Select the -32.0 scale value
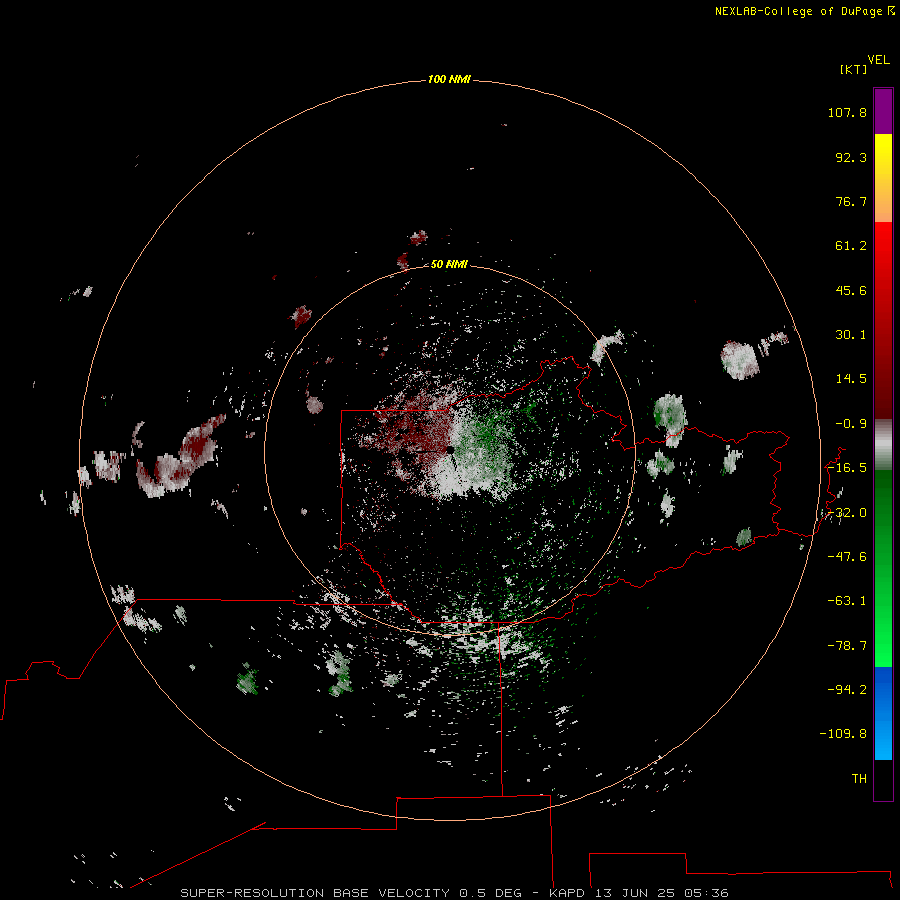The width and height of the screenshot is (900, 900). [x=847, y=513]
